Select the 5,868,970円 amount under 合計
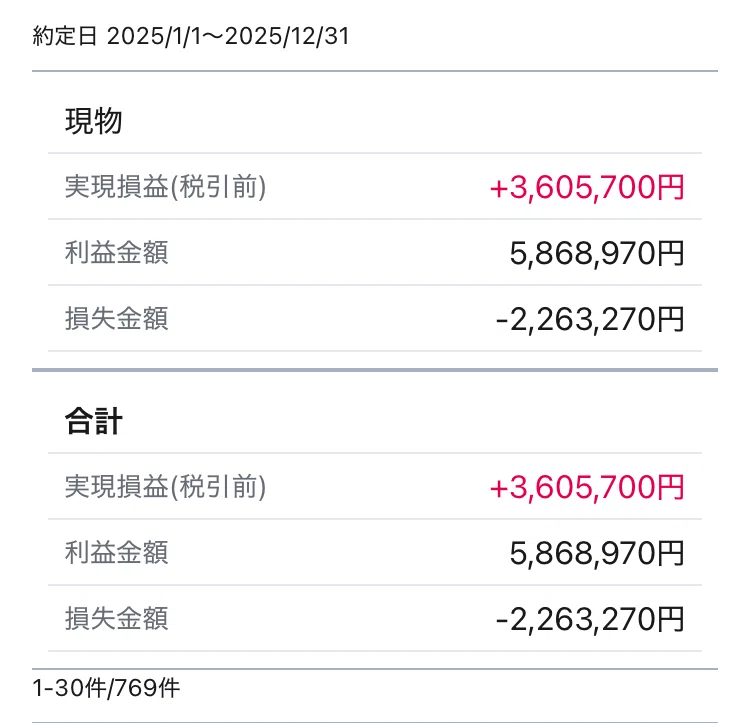The width and height of the screenshot is (750, 723). pos(597,553)
